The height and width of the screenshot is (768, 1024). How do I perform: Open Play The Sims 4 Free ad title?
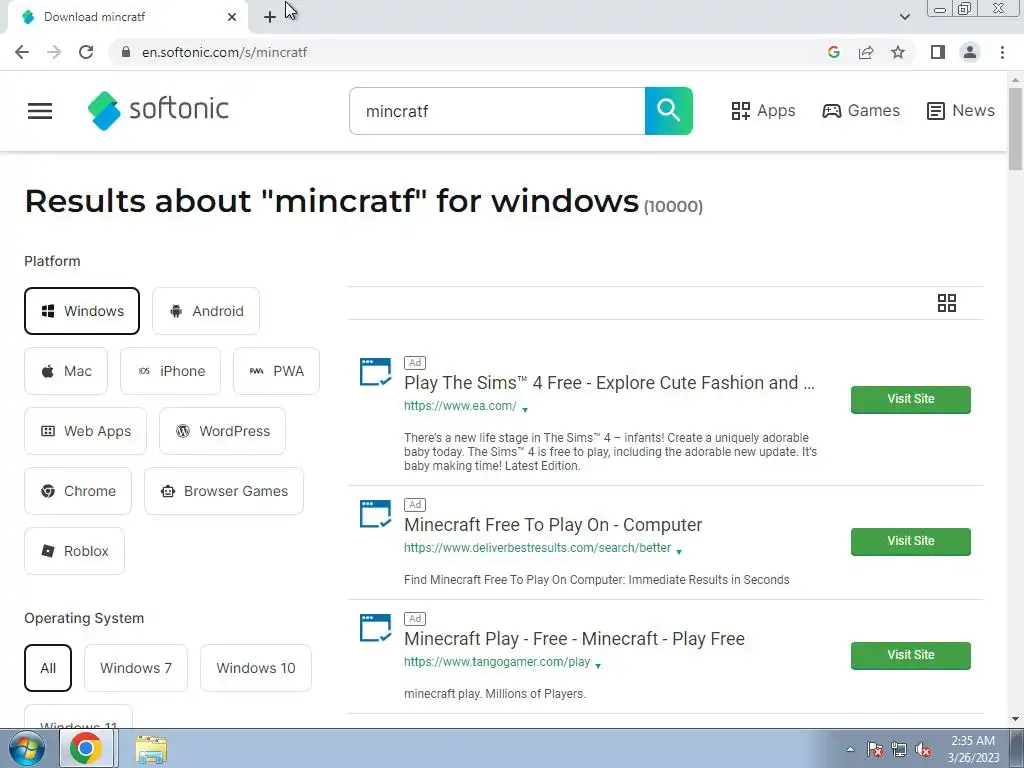[609, 383]
